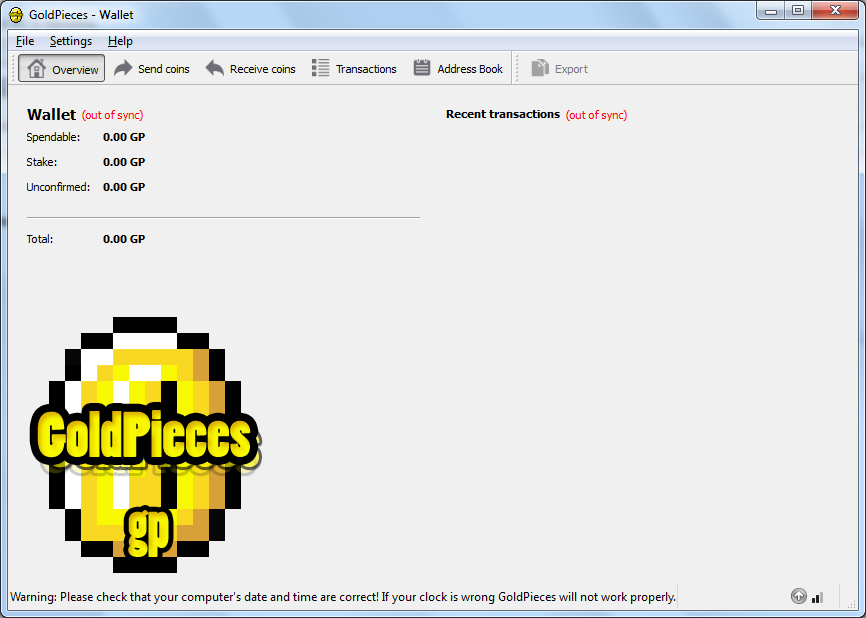Click the clock warning message in status bar
This screenshot has width=866, height=618.
point(343,597)
